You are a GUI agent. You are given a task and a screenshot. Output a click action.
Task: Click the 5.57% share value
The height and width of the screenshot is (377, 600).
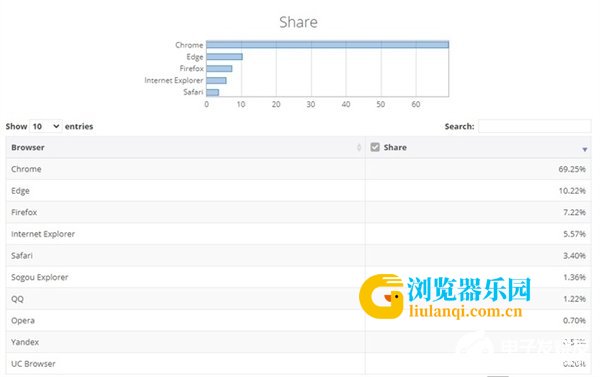tap(574, 234)
